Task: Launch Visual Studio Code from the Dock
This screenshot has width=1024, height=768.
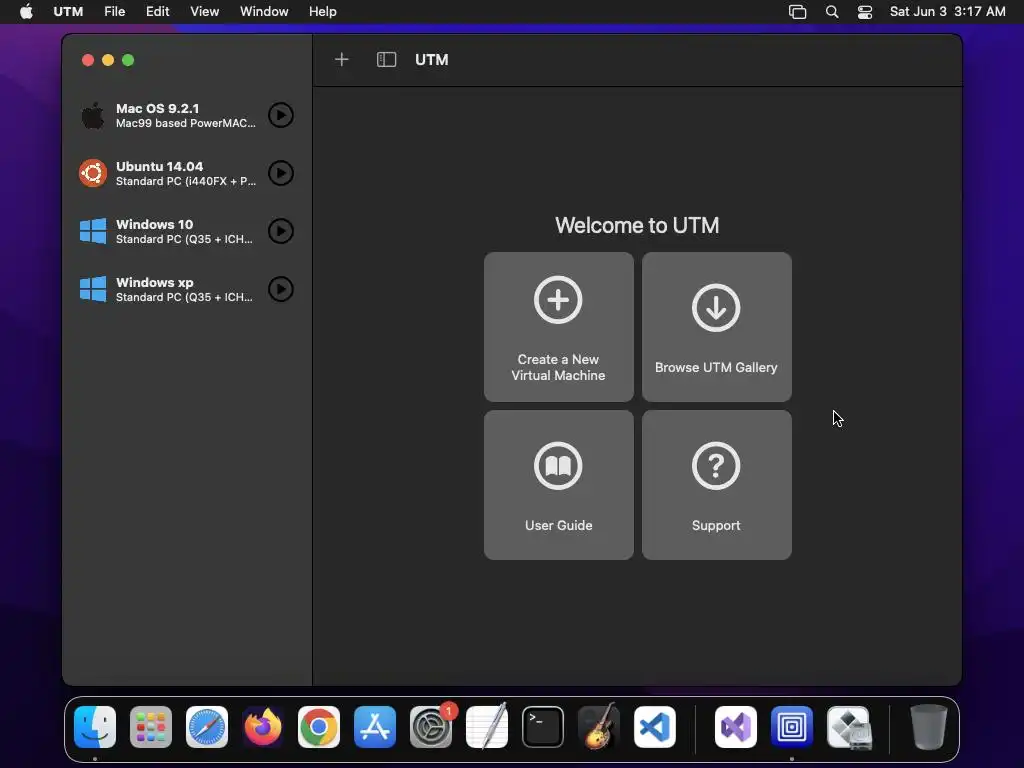Action: coord(654,727)
